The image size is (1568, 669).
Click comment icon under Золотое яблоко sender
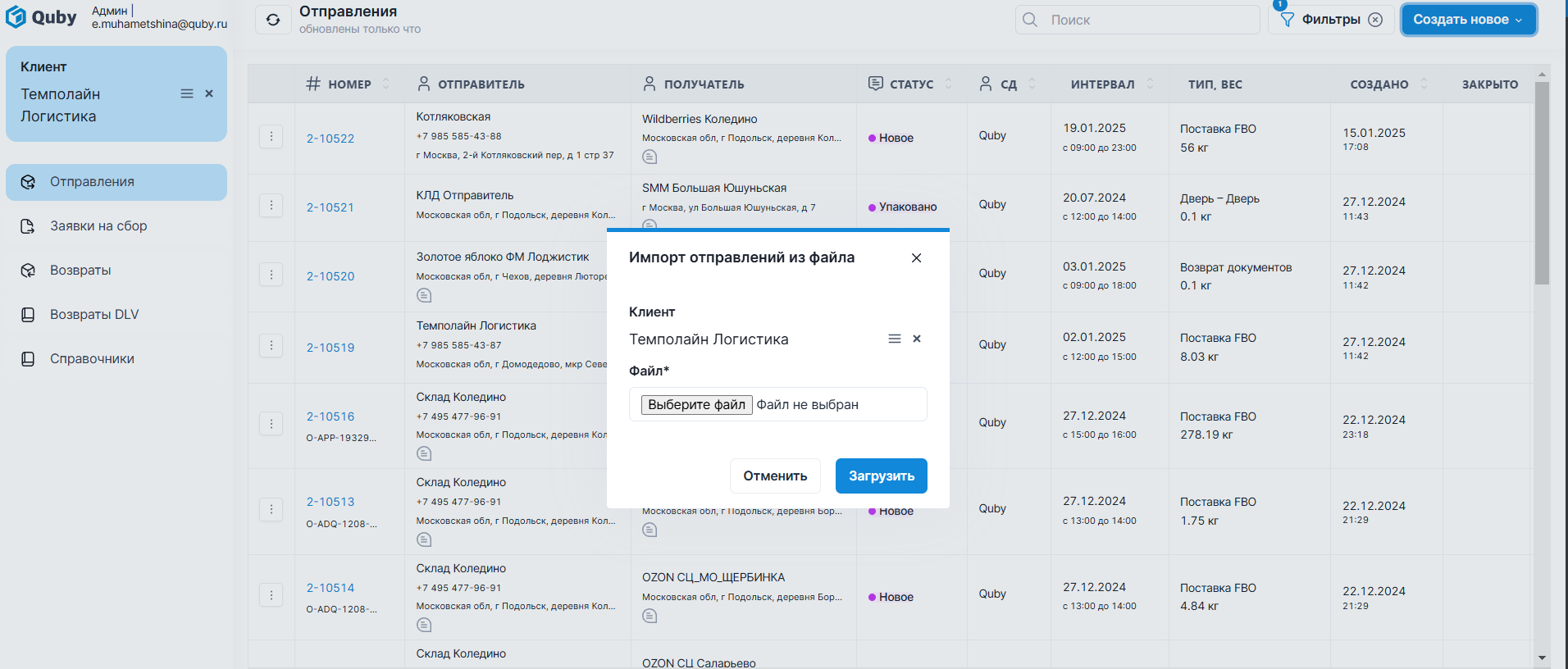tap(424, 295)
